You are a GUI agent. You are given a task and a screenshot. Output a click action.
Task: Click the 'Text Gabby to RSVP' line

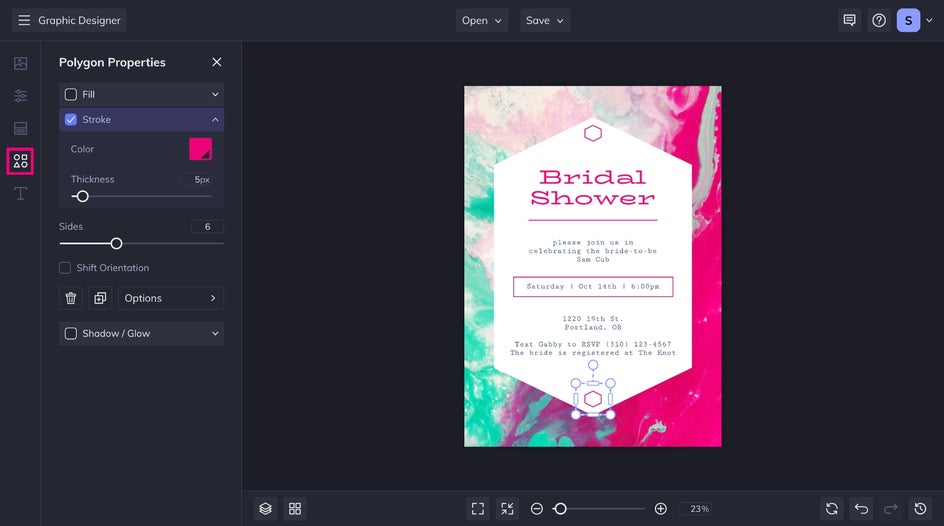[593, 344]
